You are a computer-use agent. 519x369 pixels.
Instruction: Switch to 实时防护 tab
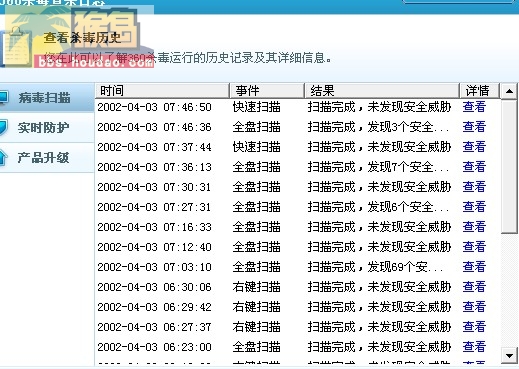(47, 127)
